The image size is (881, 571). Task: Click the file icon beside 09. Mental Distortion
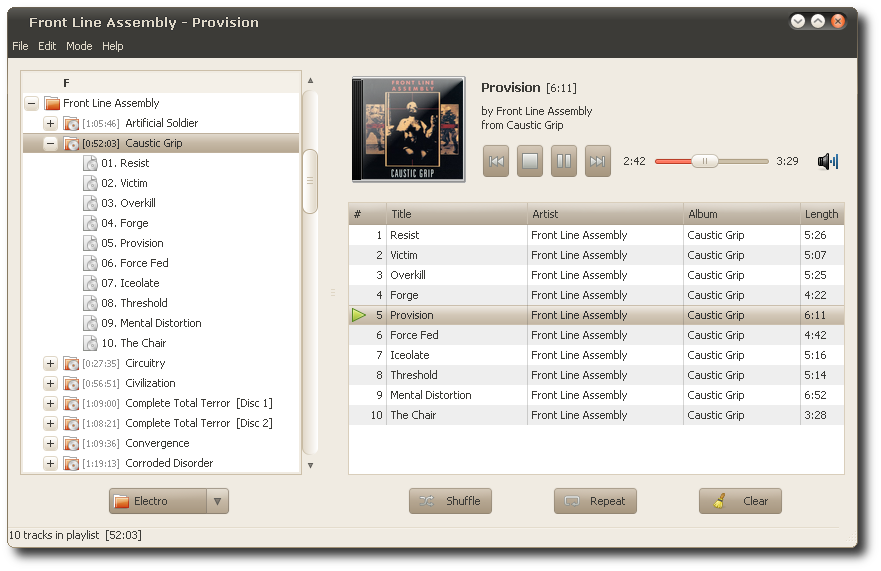(x=90, y=323)
